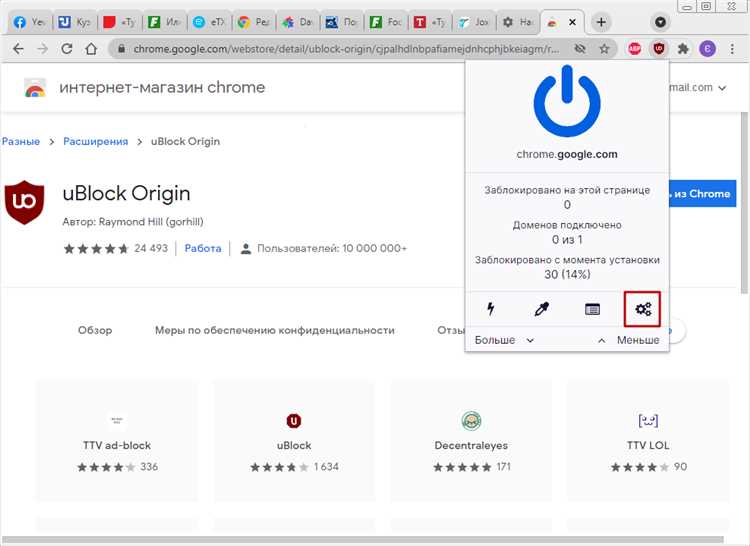Go back with the back arrow
Image resolution: width=750 pixels, height=546 pixels.
pos(18,48)
